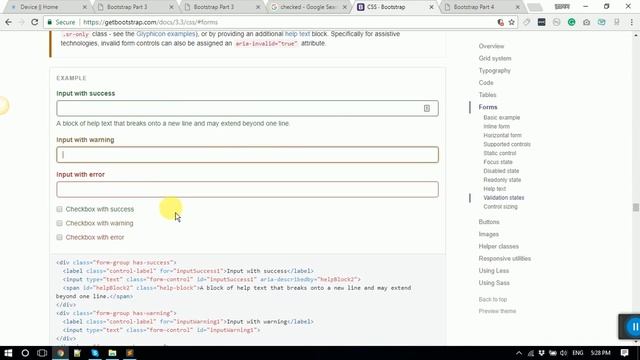Open Skype from the taskbar
Screen dimensions: 640x360
click(x=95, y=353)
